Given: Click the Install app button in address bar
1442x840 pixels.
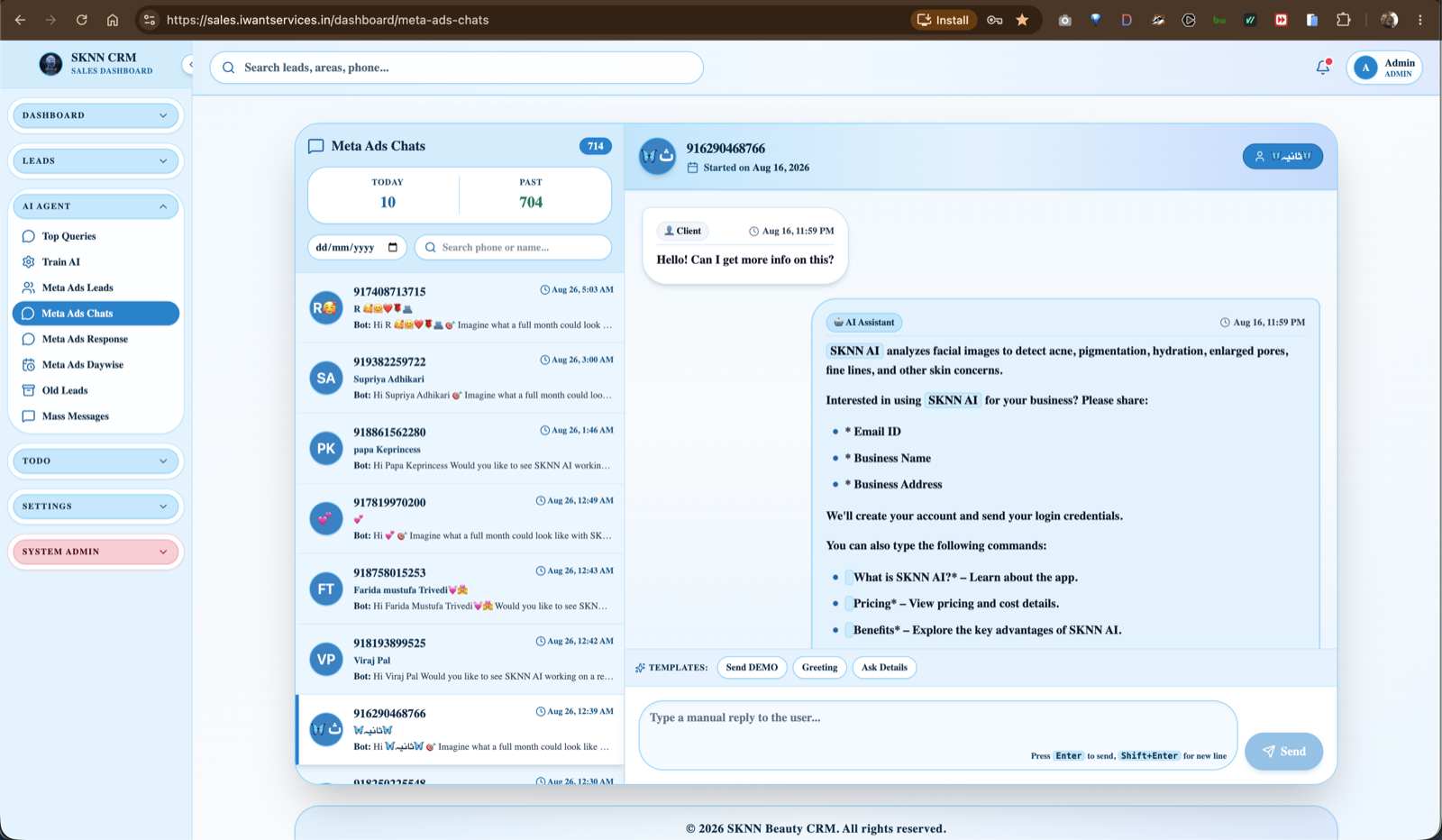Looking at the screenshot, I should point(944,20).
